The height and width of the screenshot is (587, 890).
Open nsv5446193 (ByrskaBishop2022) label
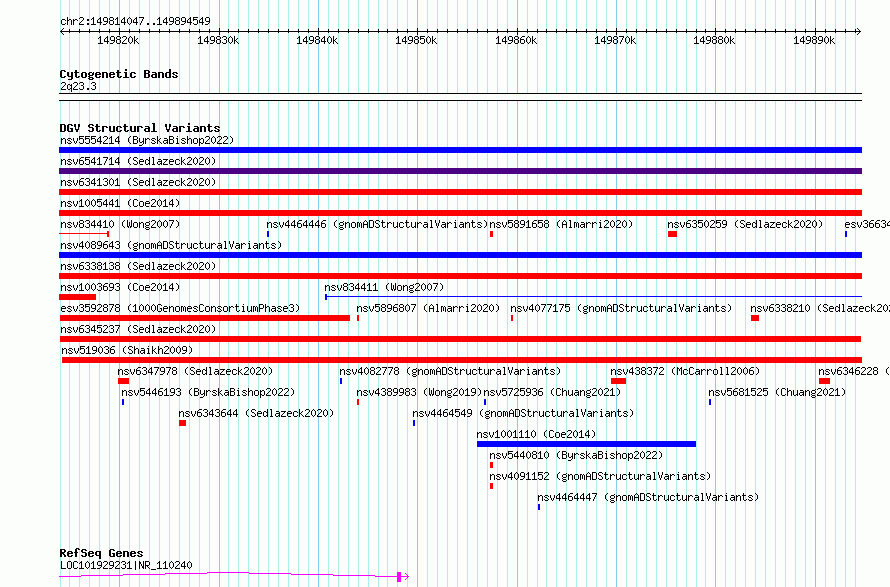point(208,392)
